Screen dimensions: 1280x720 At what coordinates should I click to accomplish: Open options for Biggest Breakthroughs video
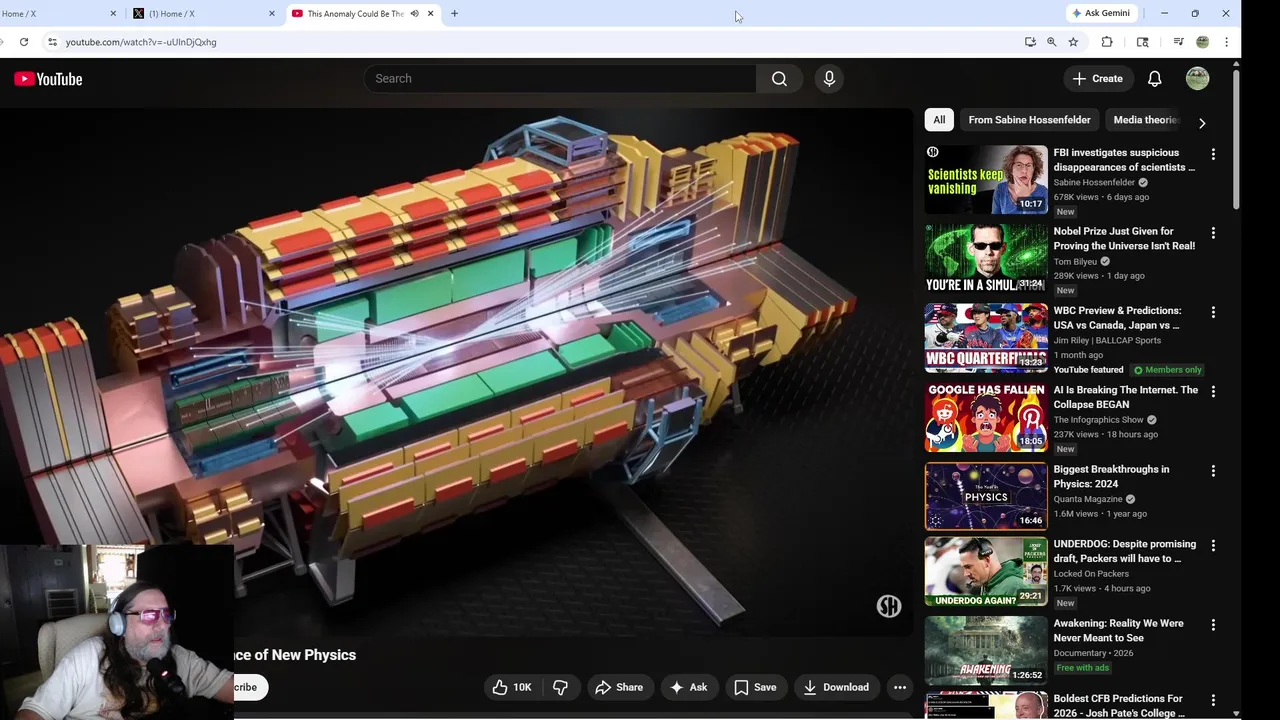[1213, 471]
